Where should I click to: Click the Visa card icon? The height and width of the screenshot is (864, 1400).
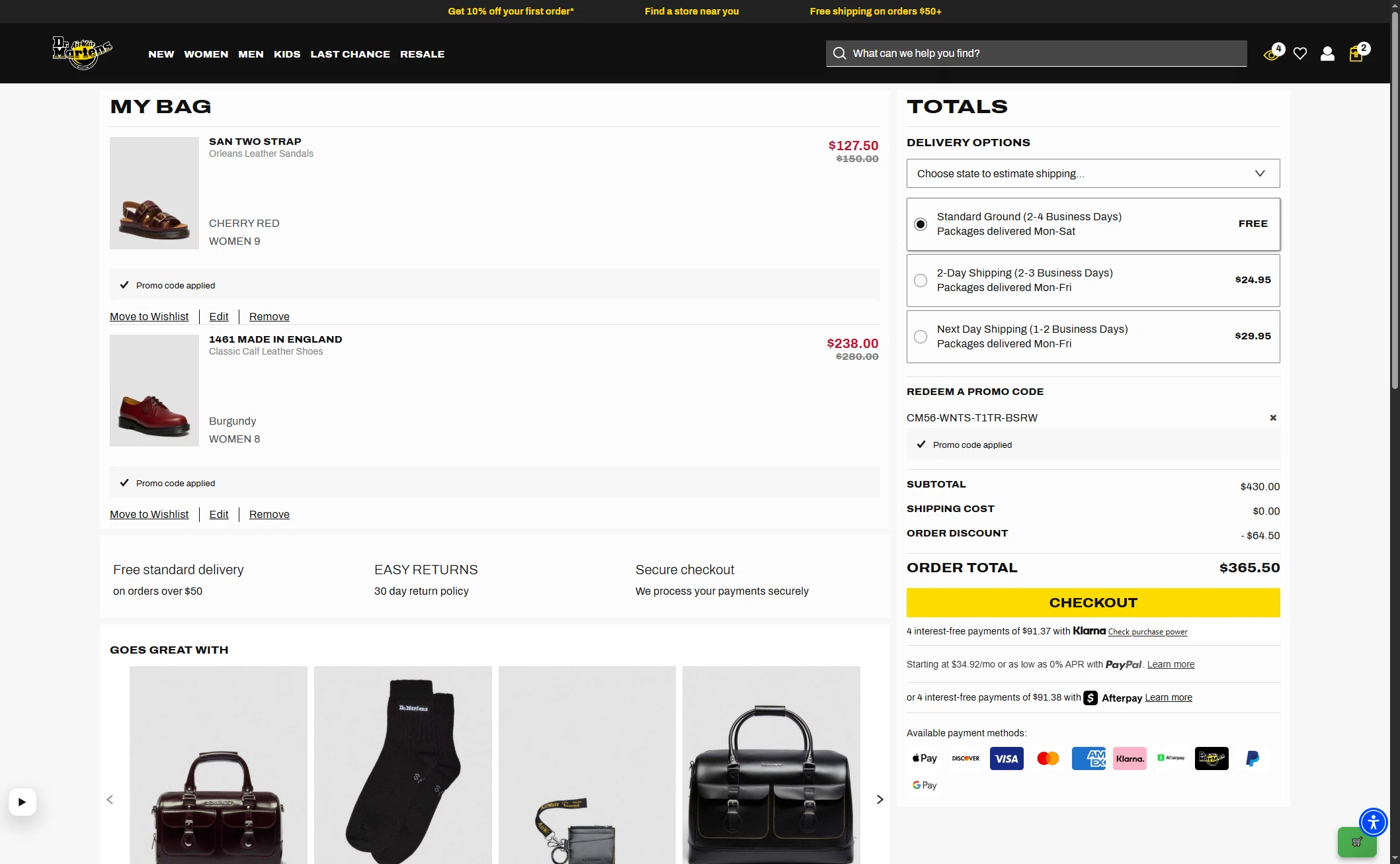[x=1007, y=759]
